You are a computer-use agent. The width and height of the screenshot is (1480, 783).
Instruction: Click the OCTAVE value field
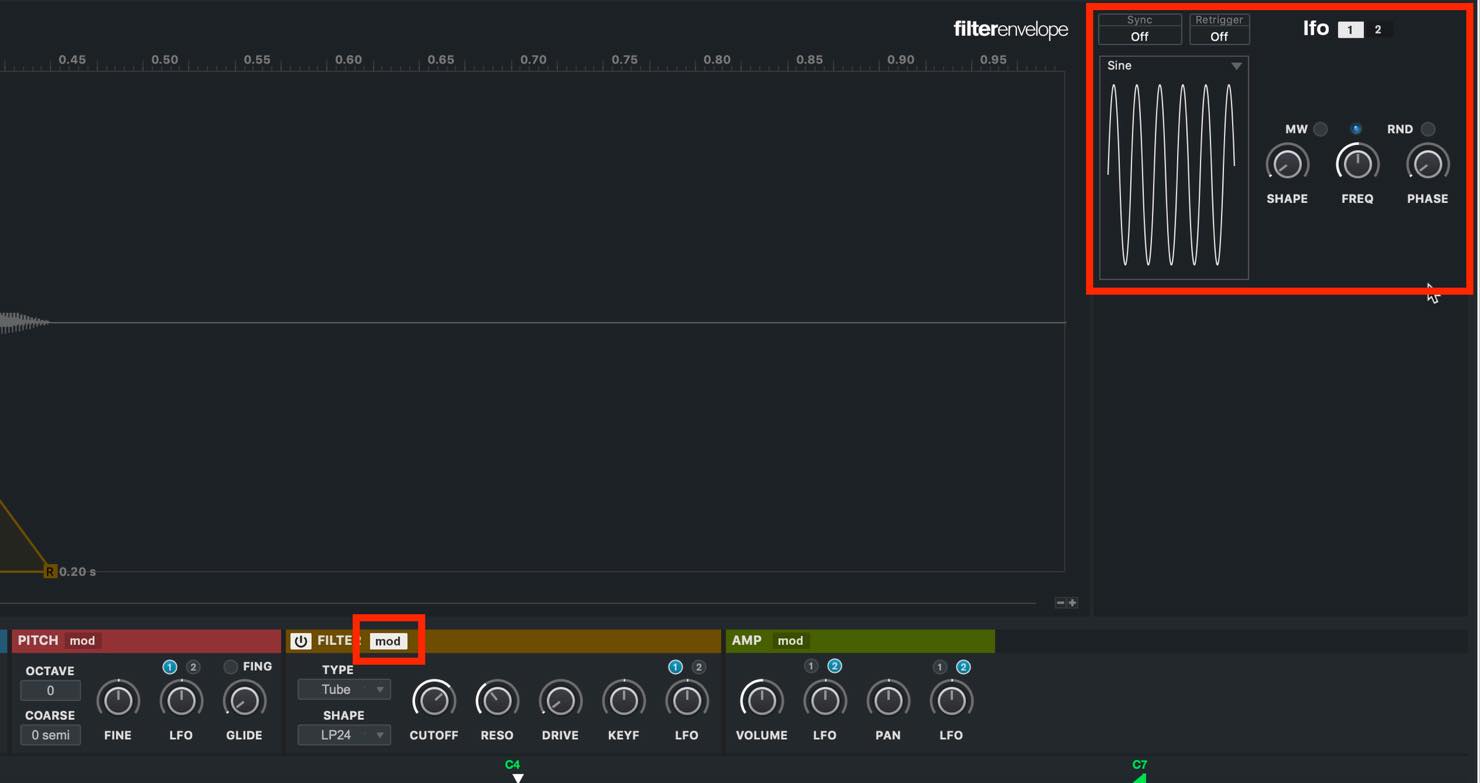(x=50, y=690)
